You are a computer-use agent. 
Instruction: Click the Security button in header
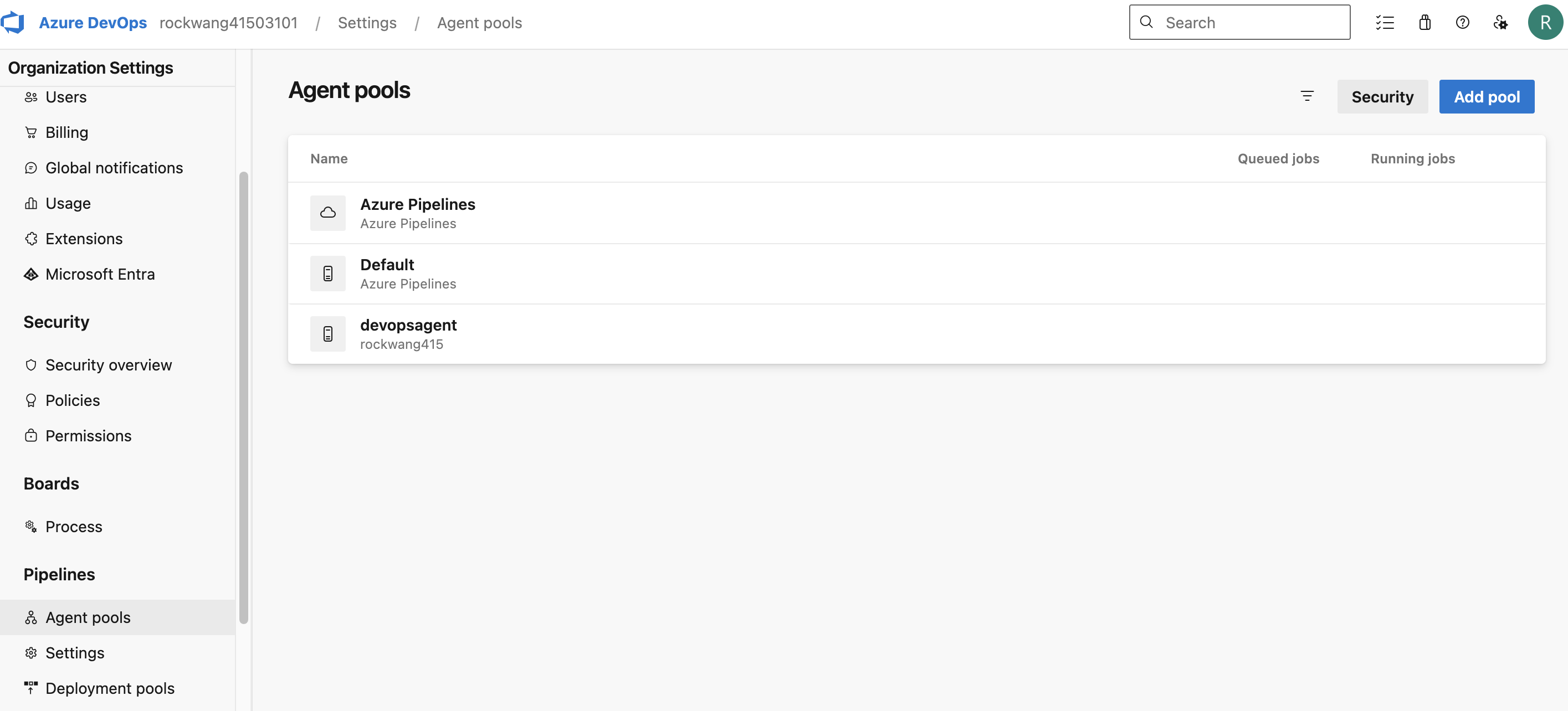[1382, 96]
